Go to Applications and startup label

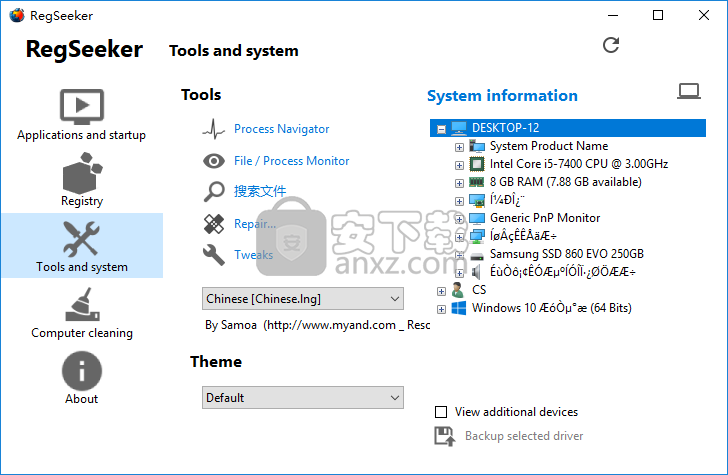[x=81, y=135]
